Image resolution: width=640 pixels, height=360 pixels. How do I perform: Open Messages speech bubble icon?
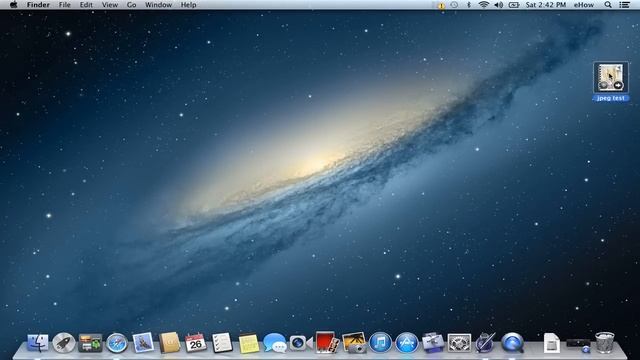pyautogui.click(x=274, y=342)
